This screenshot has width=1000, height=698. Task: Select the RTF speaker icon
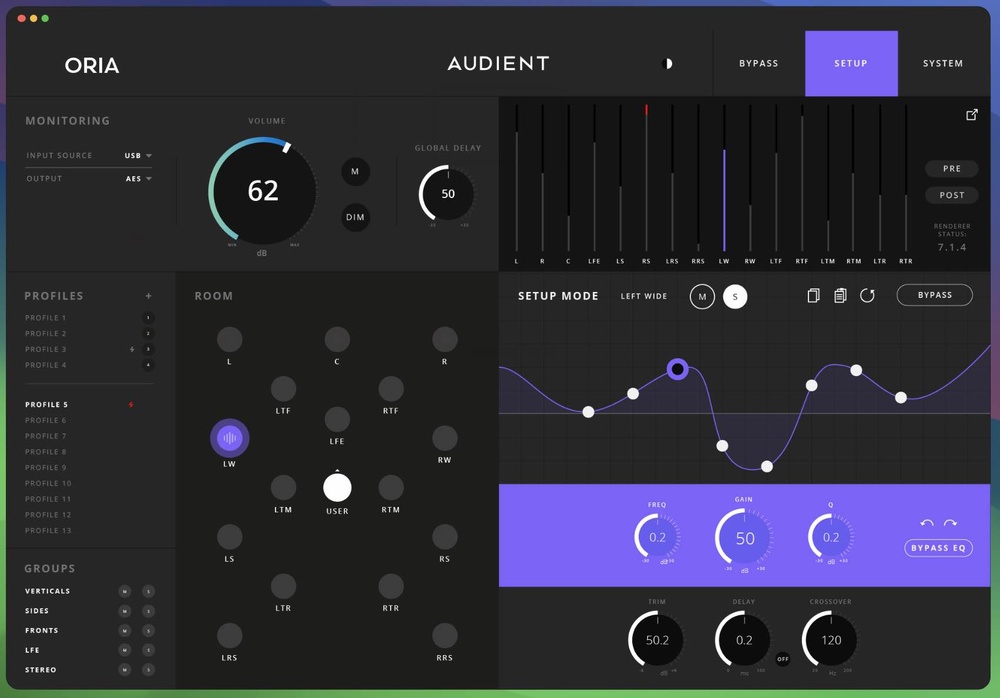(391, 389)
